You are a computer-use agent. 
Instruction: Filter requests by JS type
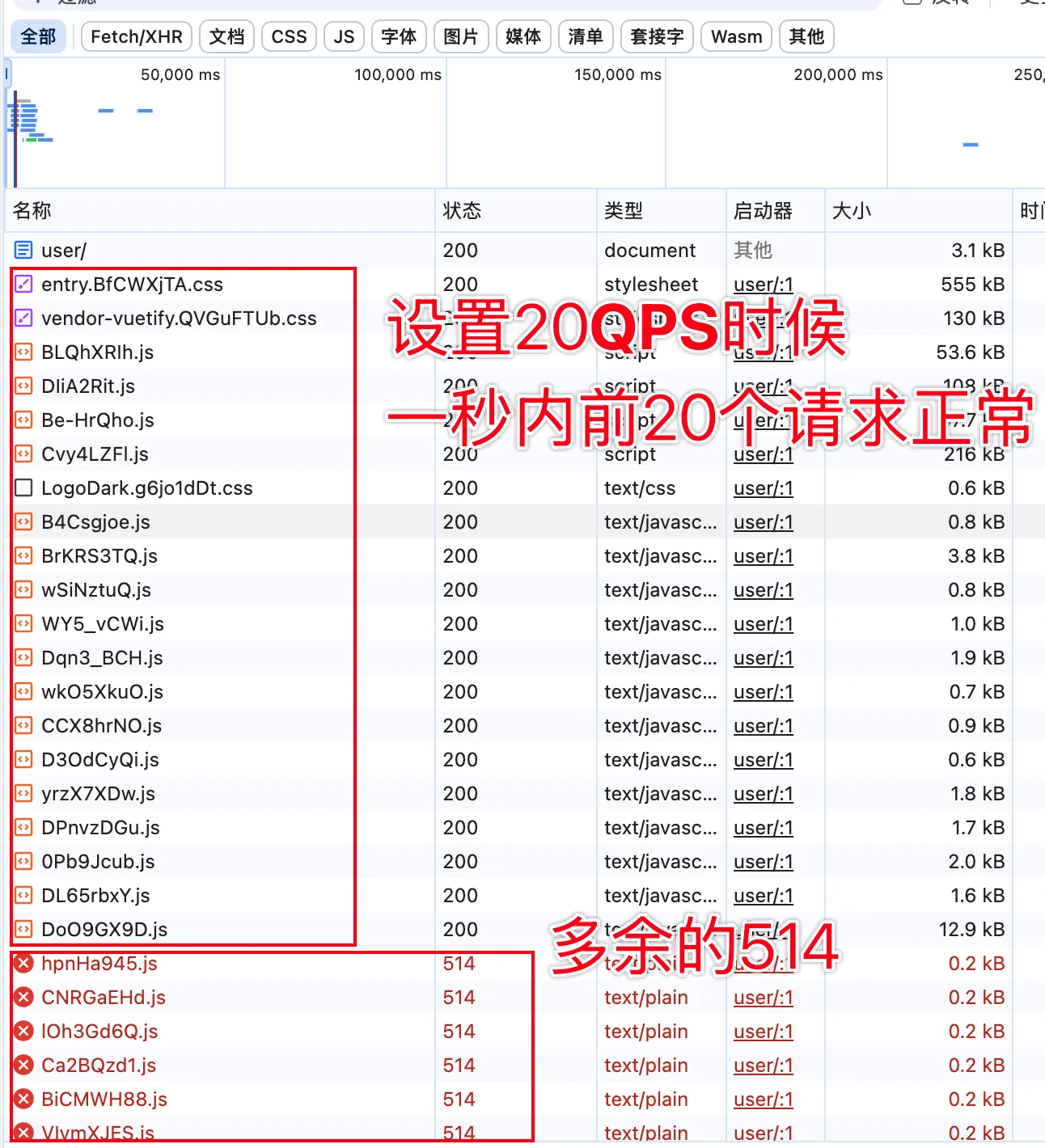(x=344, y=36)
